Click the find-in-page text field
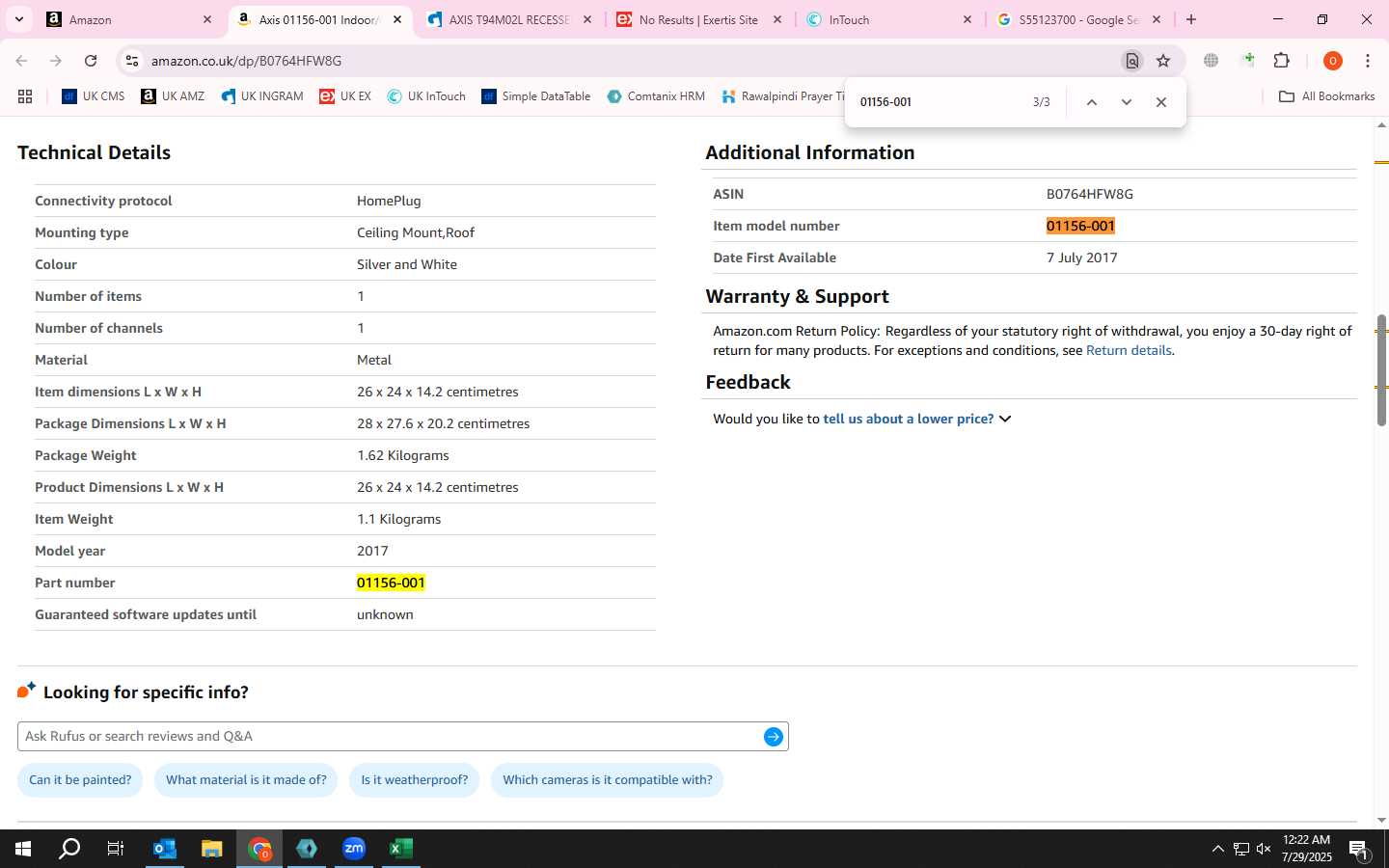Viewport: 1389px width, 868px height. tap(936, 102)
